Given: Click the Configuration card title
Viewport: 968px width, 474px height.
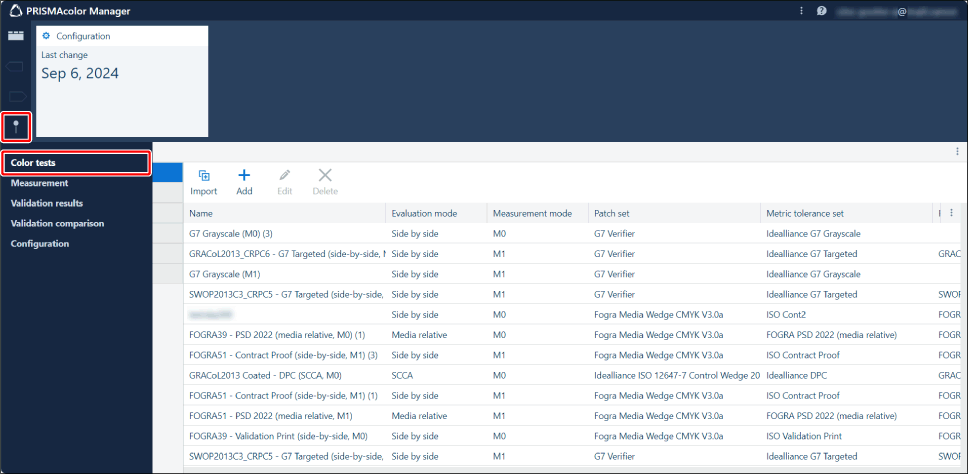Looking at the screenshot, I should click(x=83, y=36).
